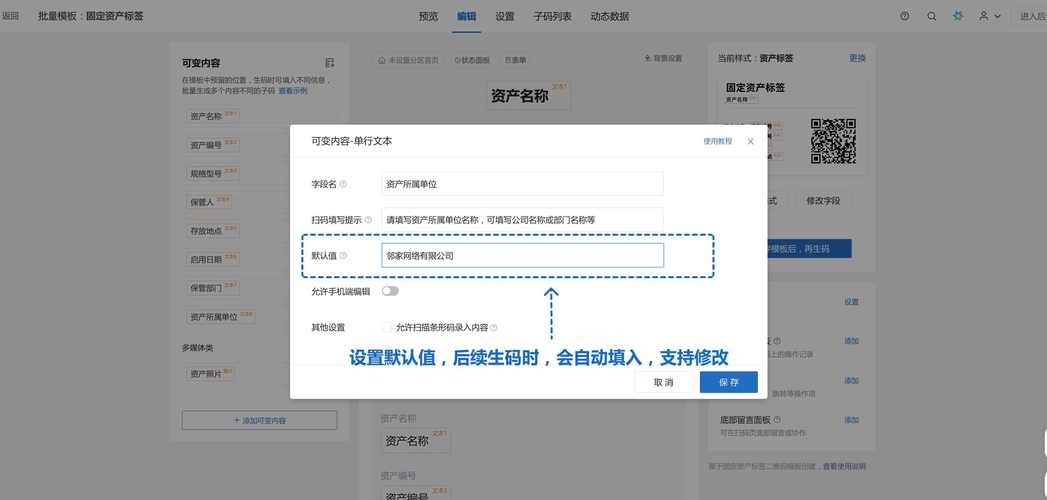Click the 返回 link at top left
The image size is (1047, 500).
(x=10, y=16)
